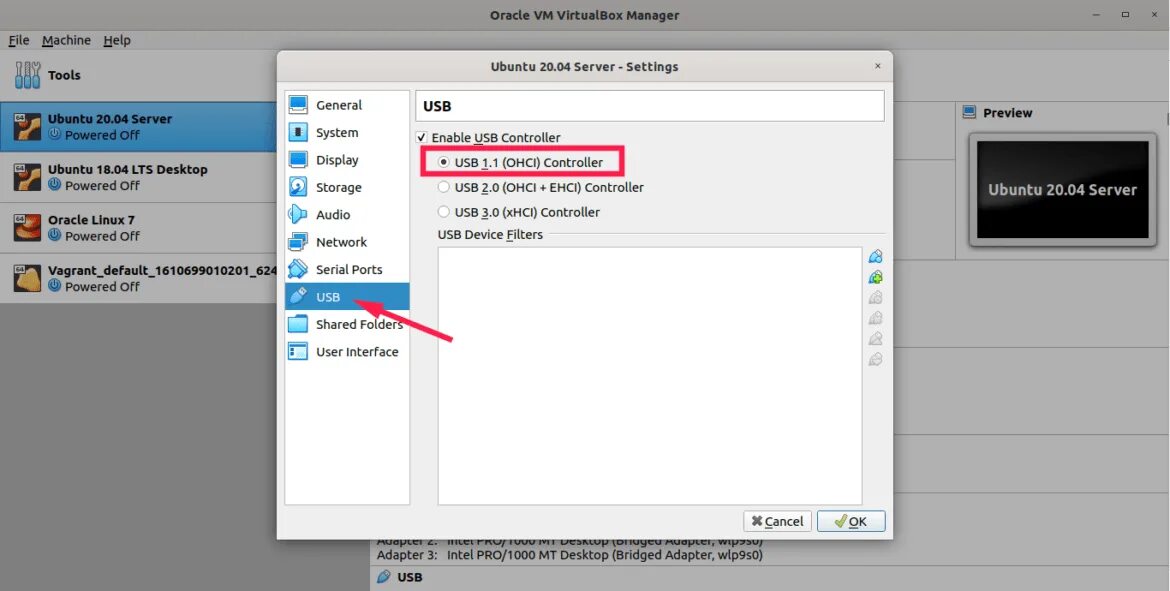1170x591 pixels.
Task: Open the File menu
Action: coord(19,40)
